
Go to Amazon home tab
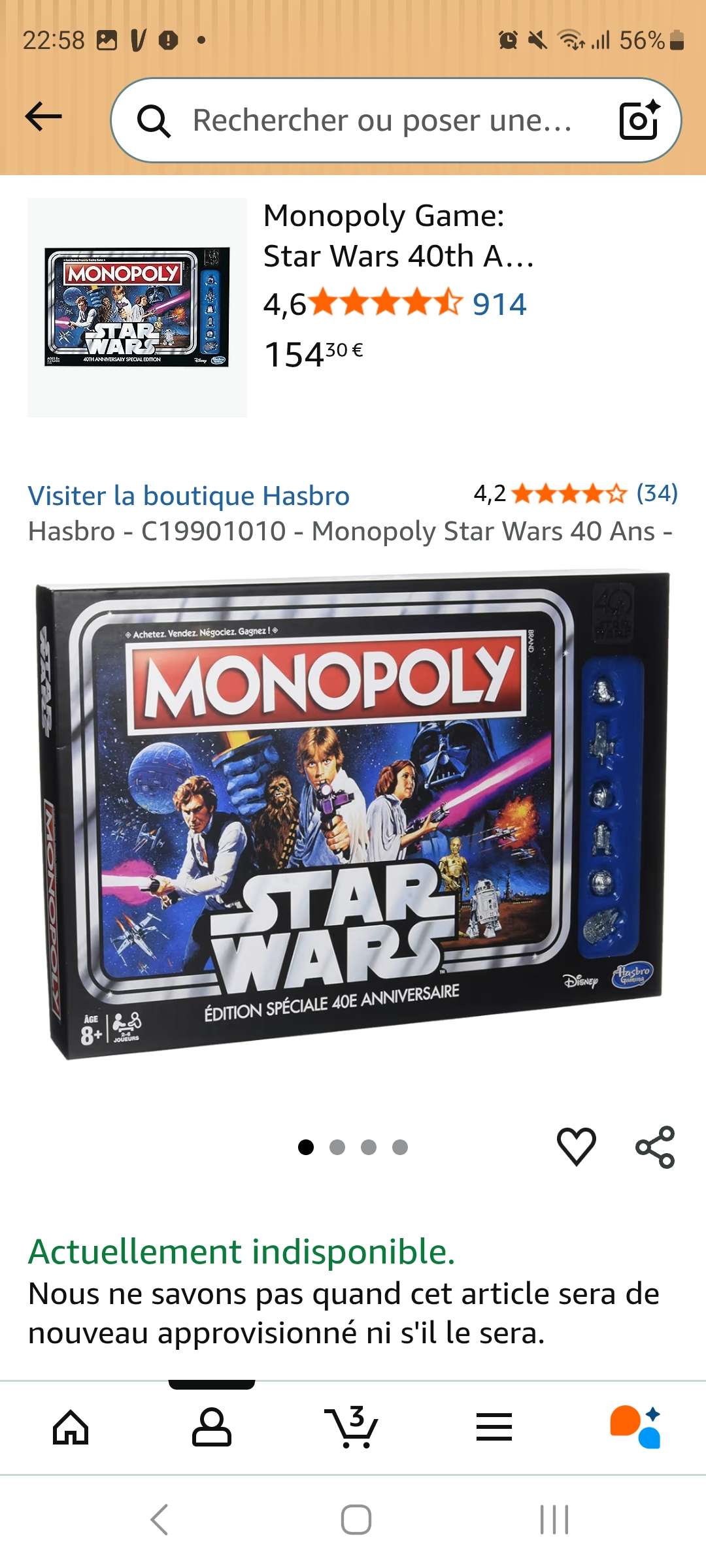[x=71, y=1427]
